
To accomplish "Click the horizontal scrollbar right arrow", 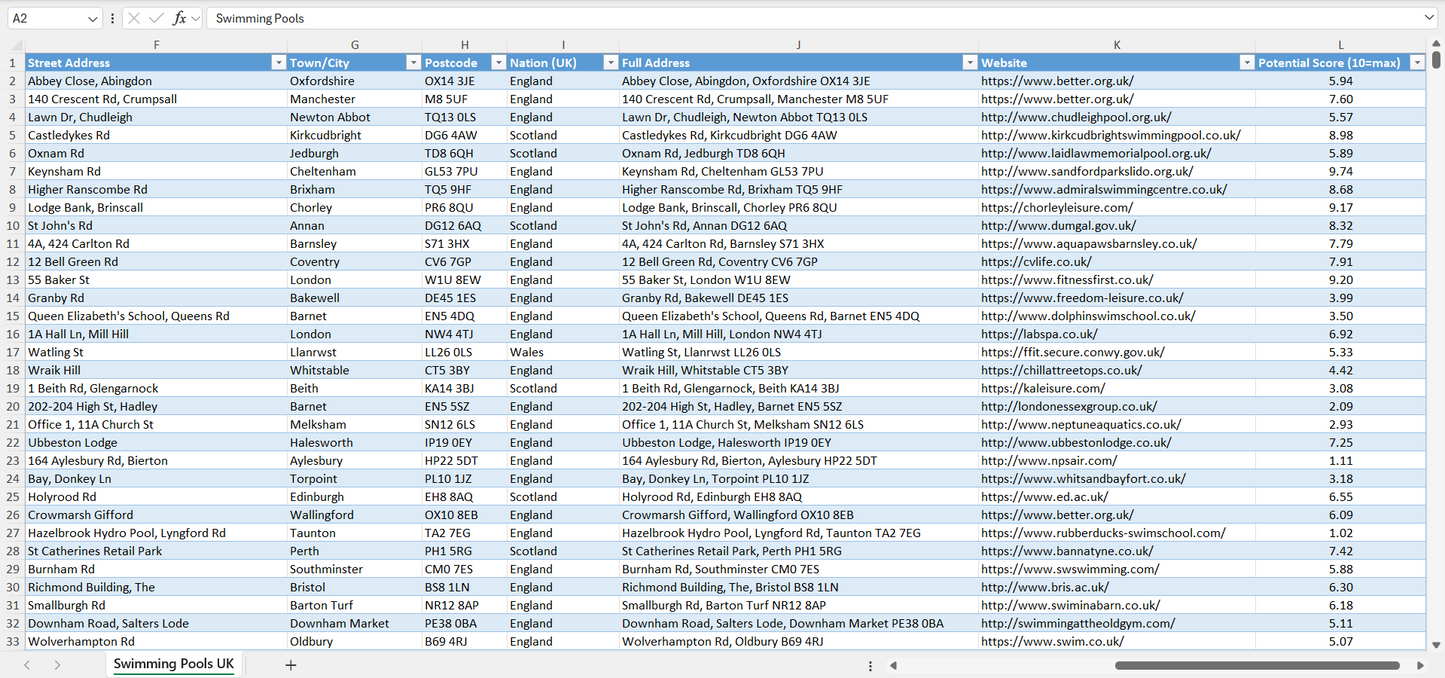I will tap(1420, 665).
